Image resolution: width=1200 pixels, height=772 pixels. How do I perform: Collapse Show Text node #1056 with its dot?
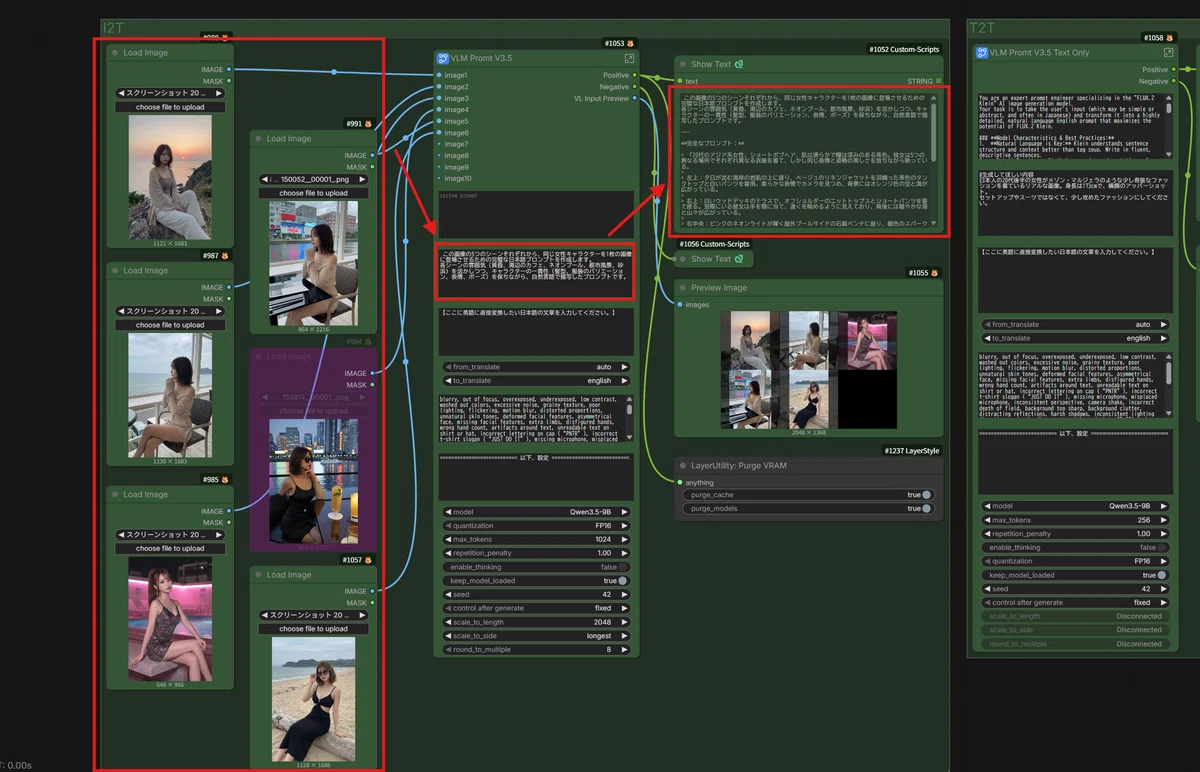point(683,259)
